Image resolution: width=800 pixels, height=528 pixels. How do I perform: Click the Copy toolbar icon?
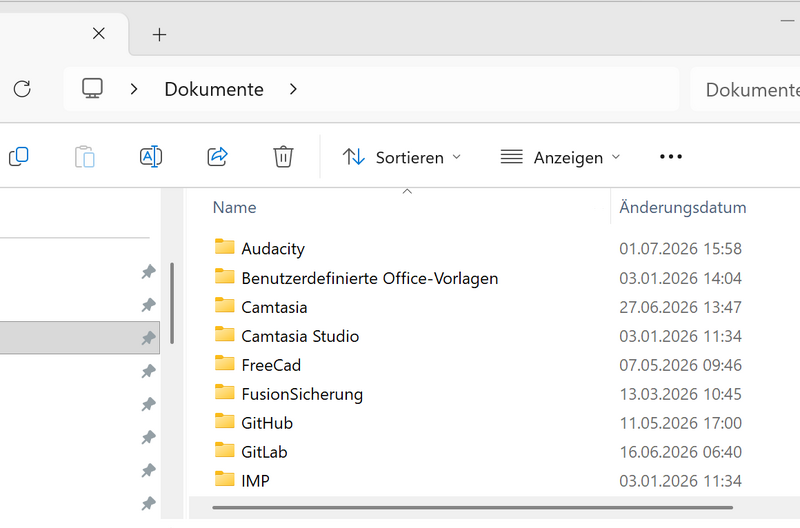tap(19, 157)
